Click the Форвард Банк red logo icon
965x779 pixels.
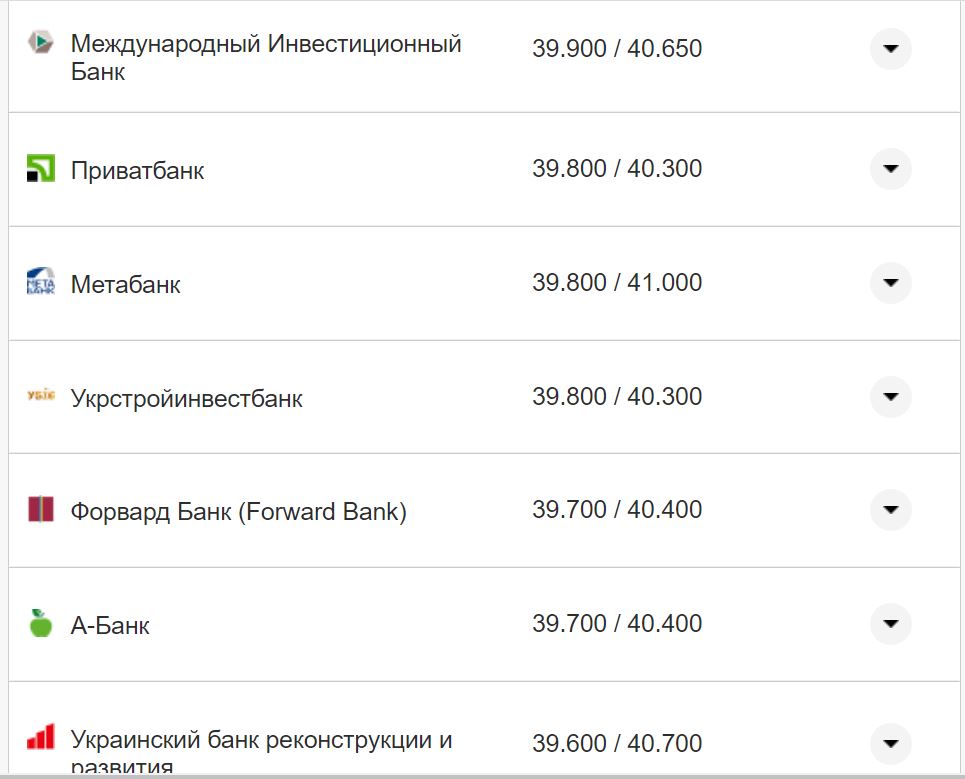(x=40, y=510)
